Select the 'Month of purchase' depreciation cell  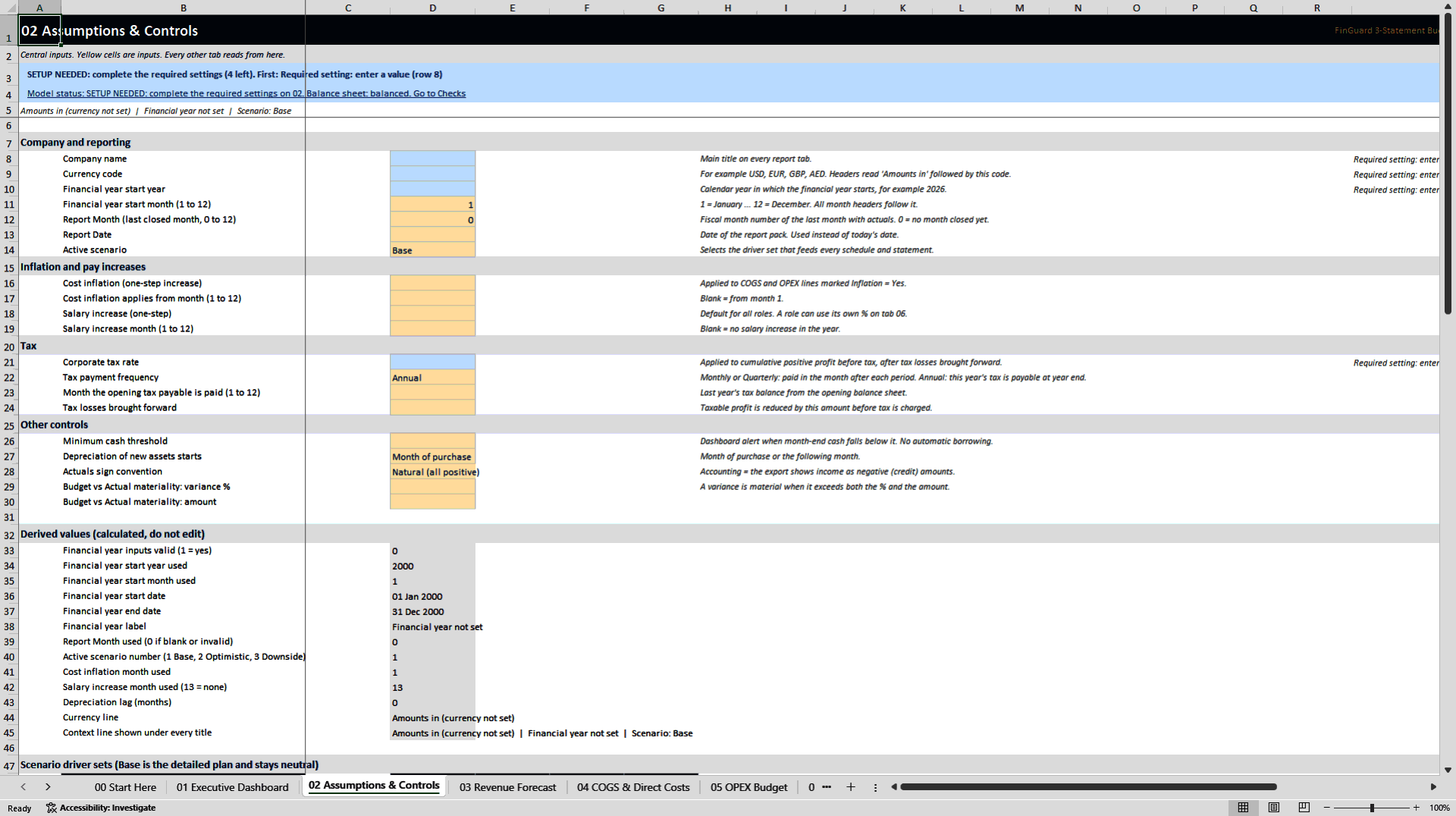pos(432,457)
